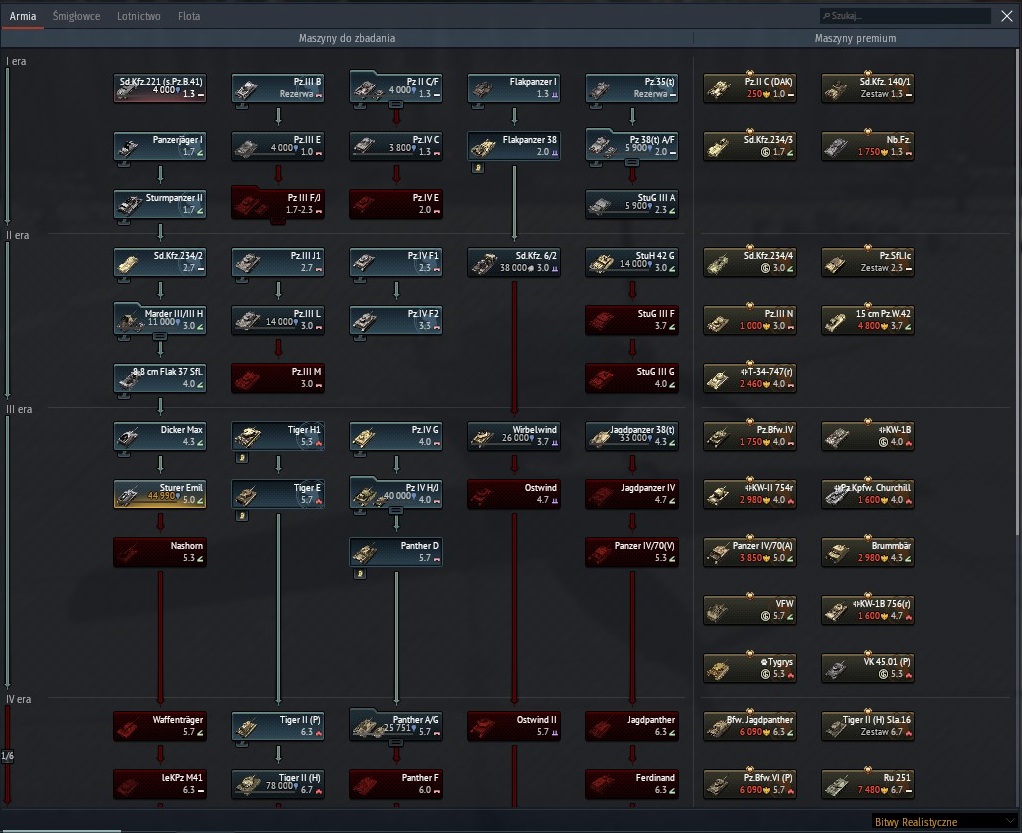Expand the Pz.II C/F vehicle group
This screenshot has width=1022, height=833.
pyautogui.click(x=396, y=88)
